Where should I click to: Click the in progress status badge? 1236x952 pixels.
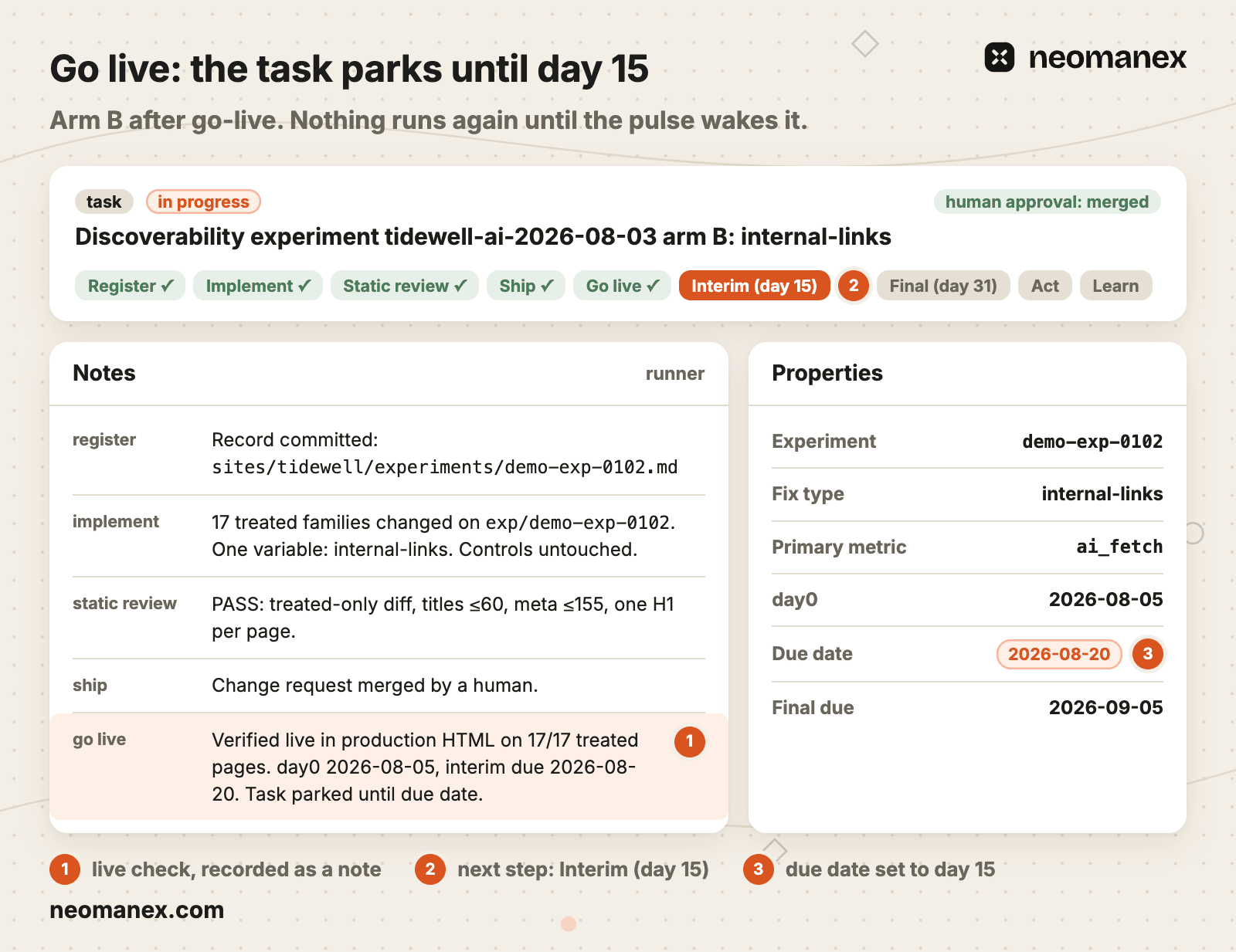(203, 202)
